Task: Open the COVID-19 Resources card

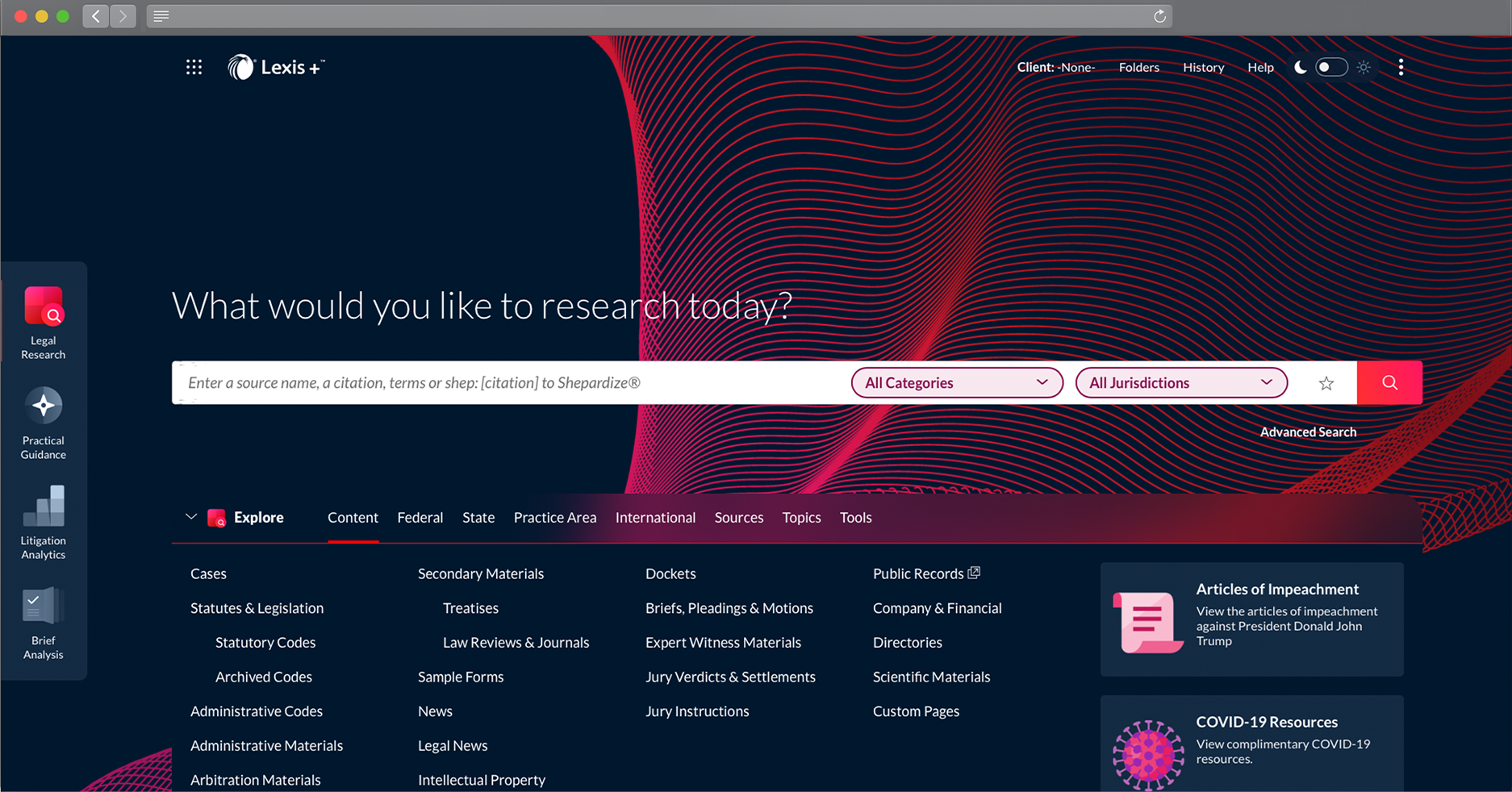Action: (x=1251, y=743)
